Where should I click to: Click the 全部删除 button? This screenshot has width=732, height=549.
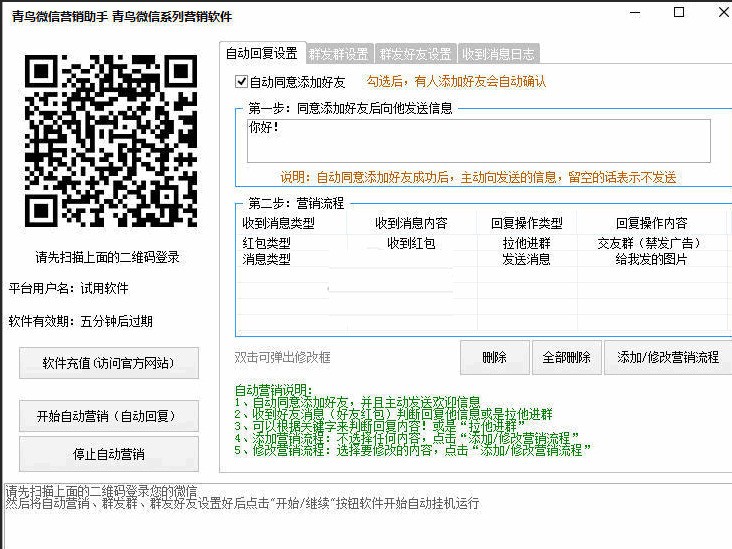(x=566, y=358)
